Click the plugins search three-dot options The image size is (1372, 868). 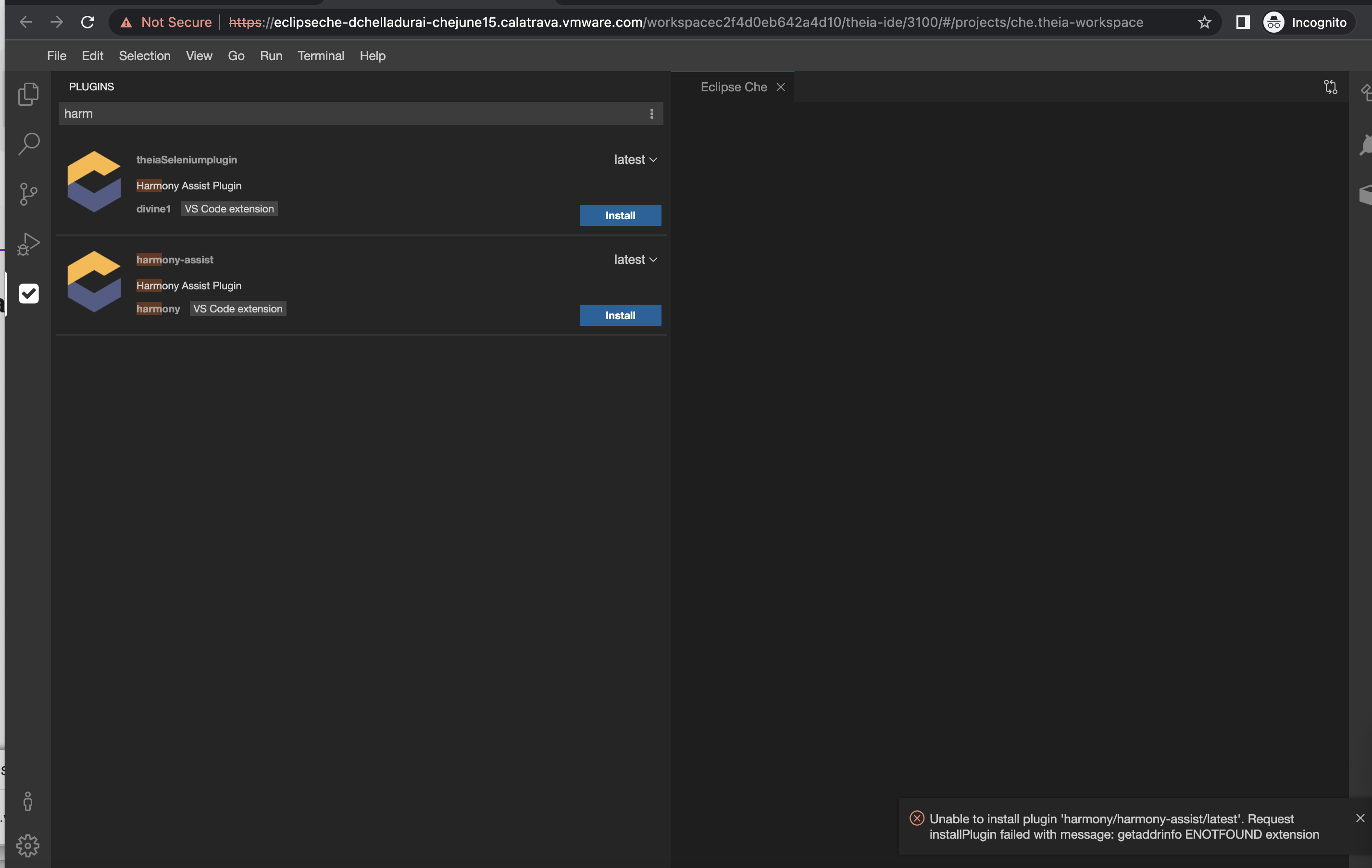coord(651,114)
